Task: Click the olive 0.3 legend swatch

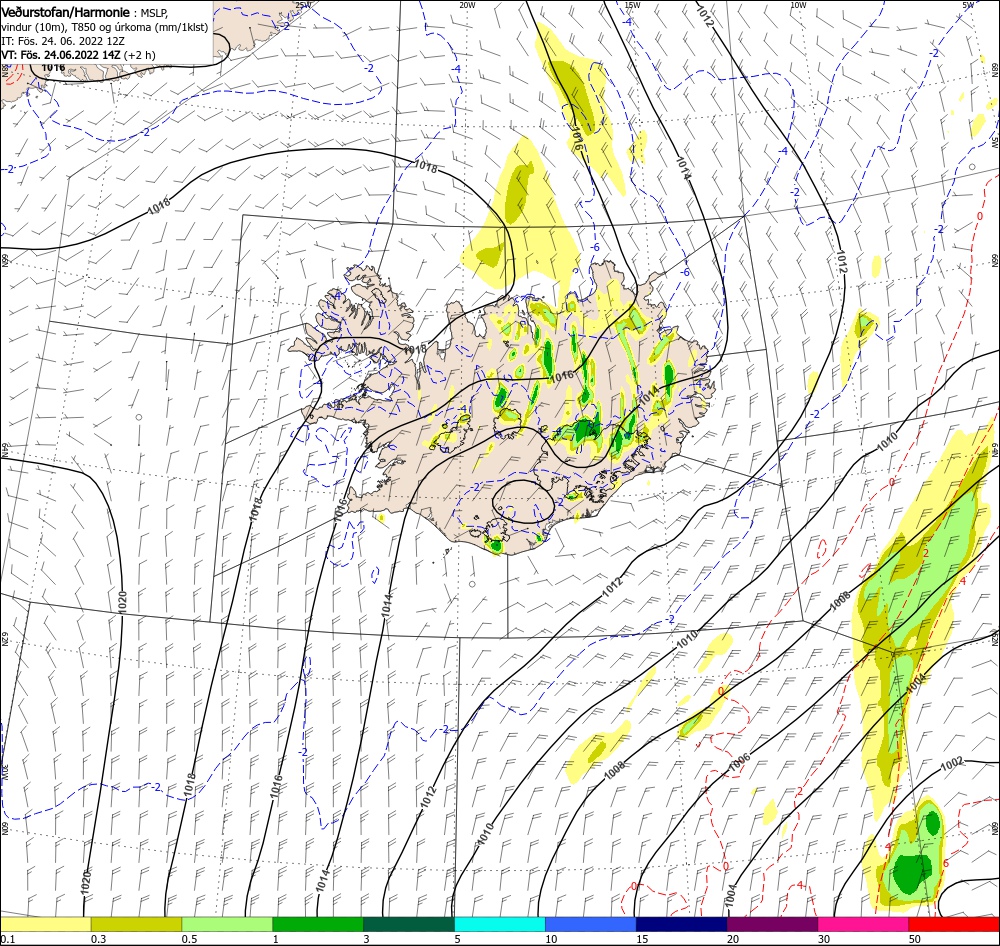Action: 136,924
